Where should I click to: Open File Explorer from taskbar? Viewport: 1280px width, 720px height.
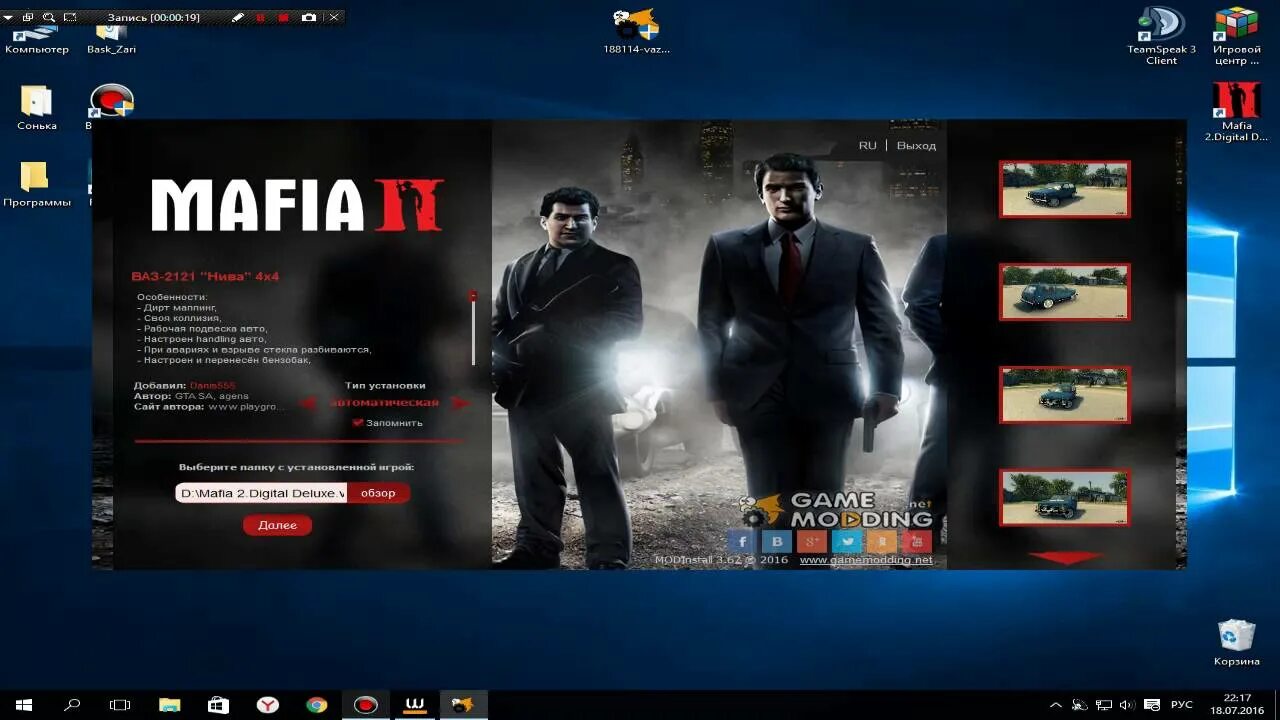(170, 705)
